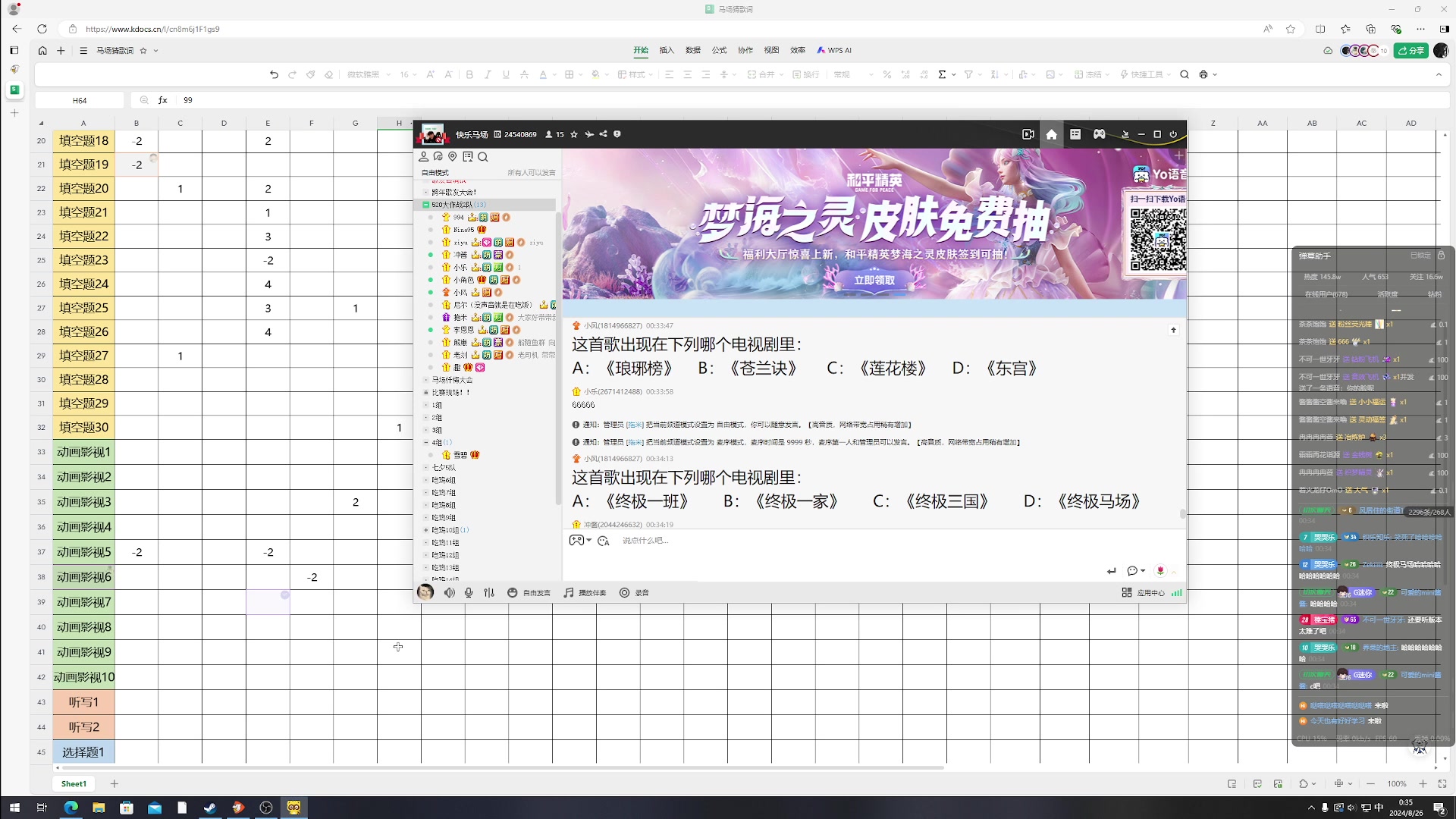Viewport: 1456px width, 819px height.
Task: Click the percent style icon
Action: pos(886,74)
